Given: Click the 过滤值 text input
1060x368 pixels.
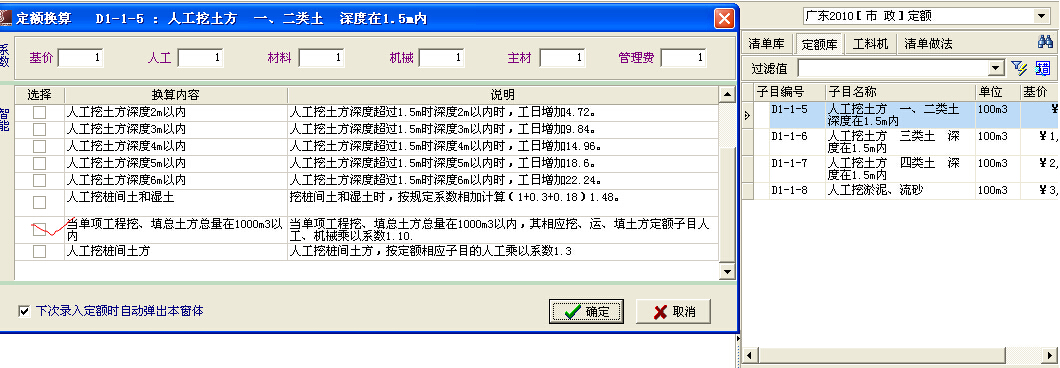Looking at the screenshot, I should tap(892, 68).
